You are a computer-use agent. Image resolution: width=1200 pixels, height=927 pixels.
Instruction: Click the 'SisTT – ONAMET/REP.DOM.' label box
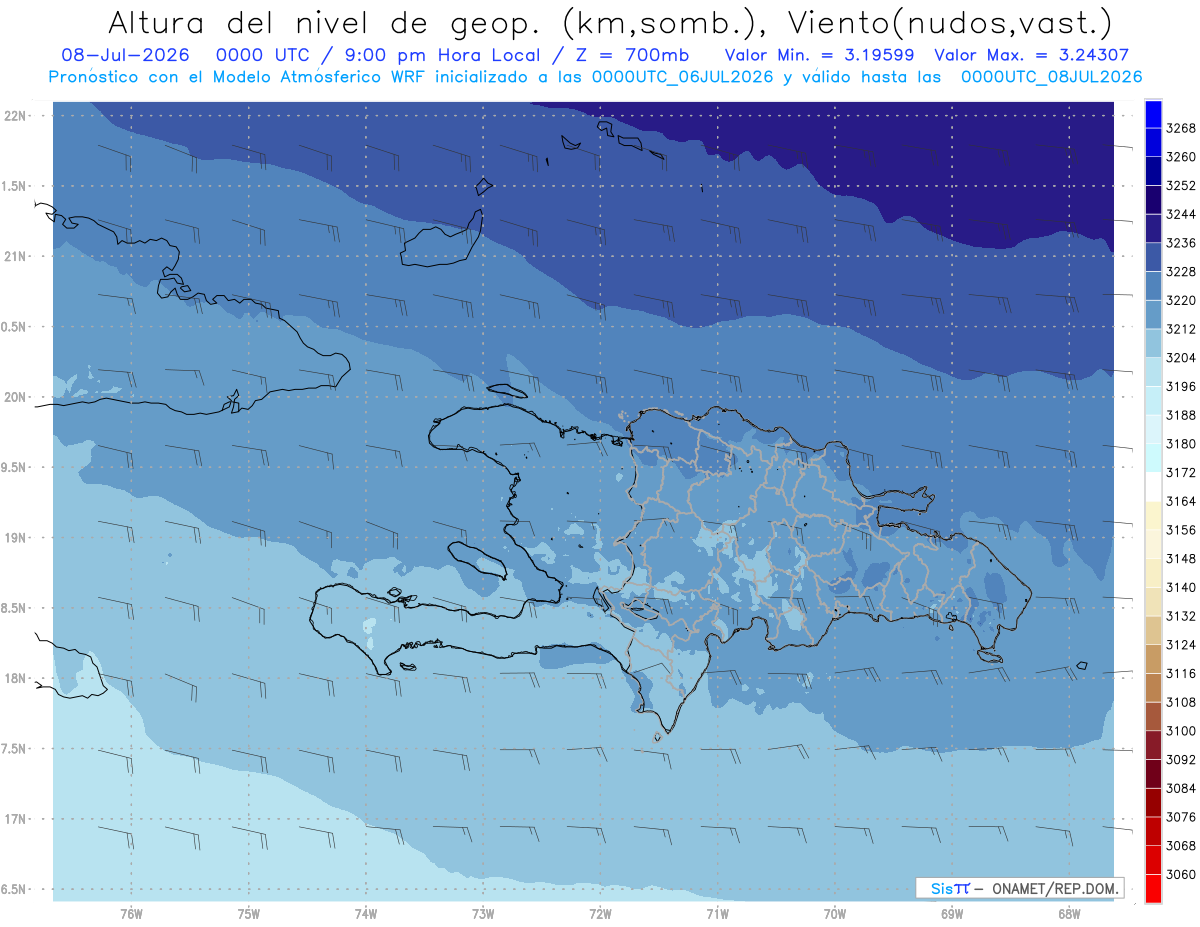pos(1019,888)
